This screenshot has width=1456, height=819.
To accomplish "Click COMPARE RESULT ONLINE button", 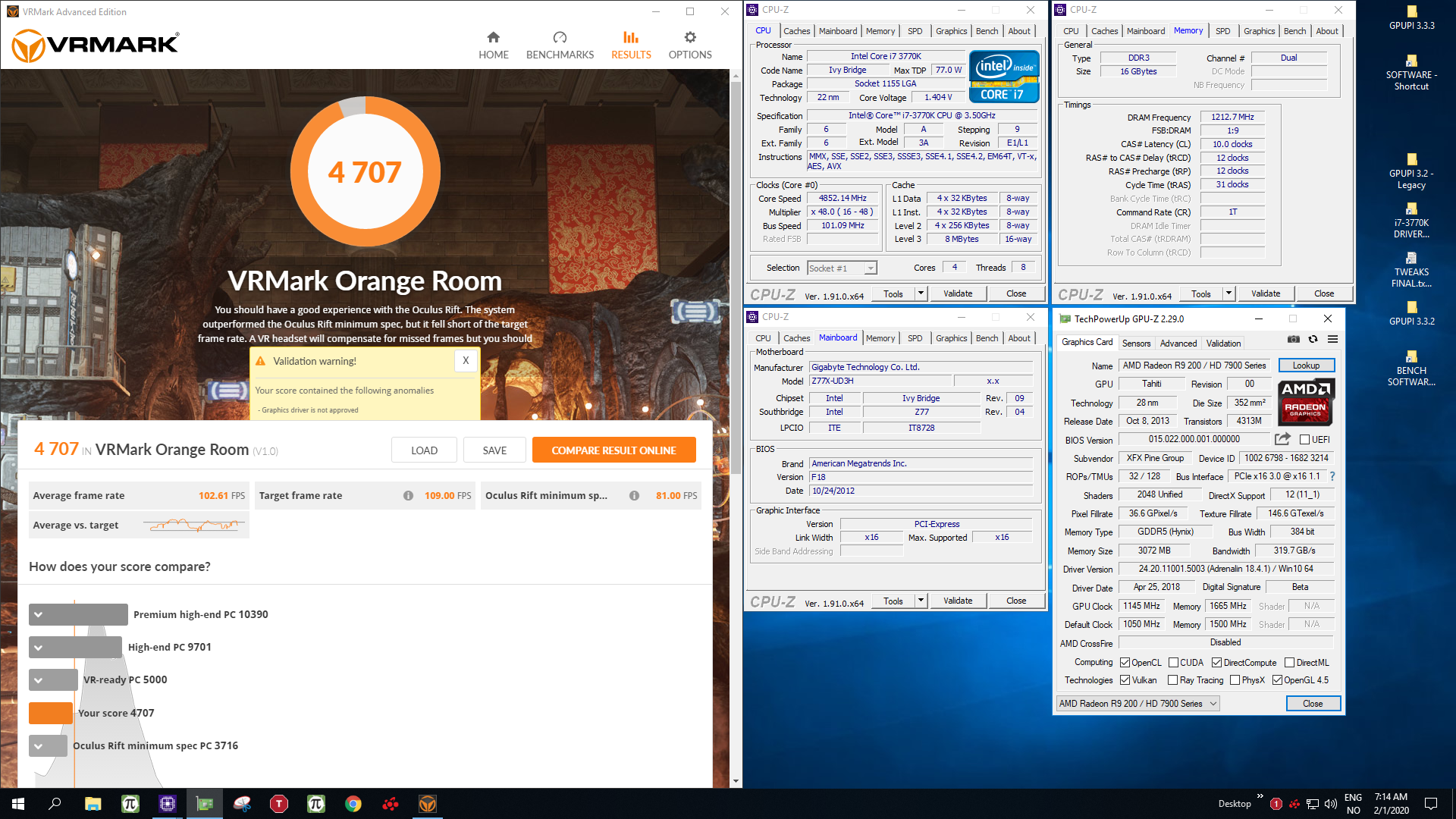I will tap(613, 450).
